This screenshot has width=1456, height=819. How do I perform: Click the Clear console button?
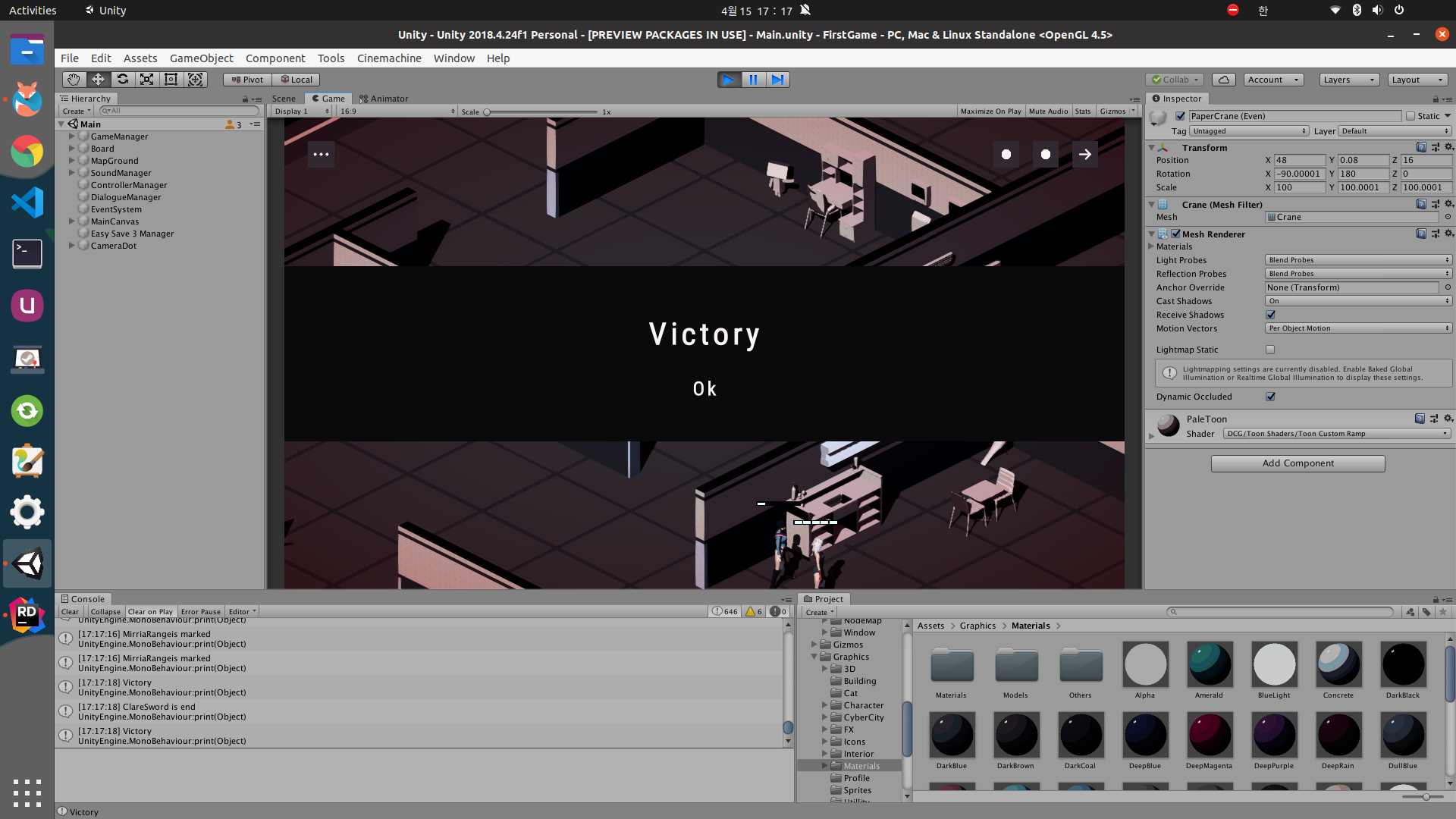click(x=70, y=612)
